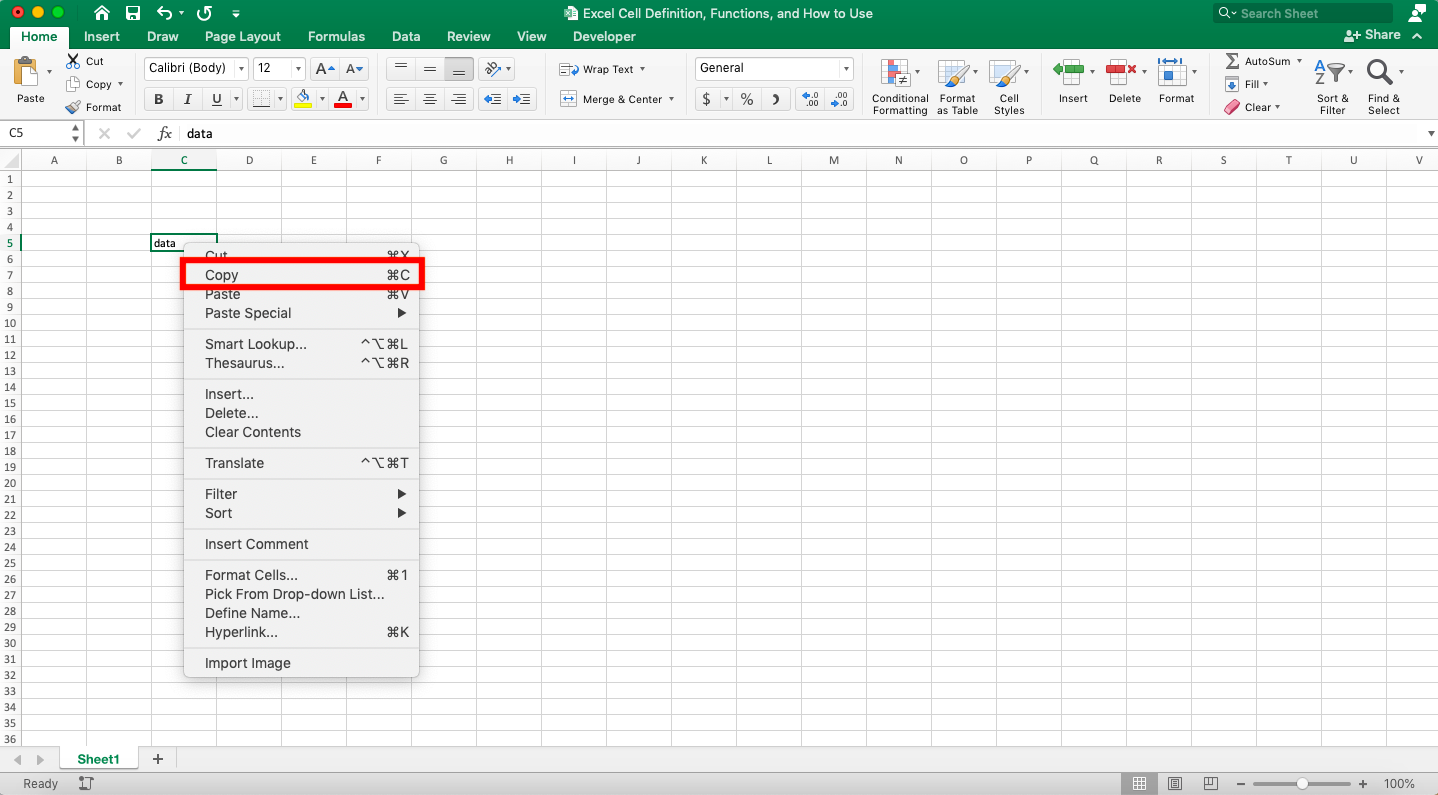Decrease indent in the alignment group
This screenshot has height=795, width=1438.
[x=492, y=99]
